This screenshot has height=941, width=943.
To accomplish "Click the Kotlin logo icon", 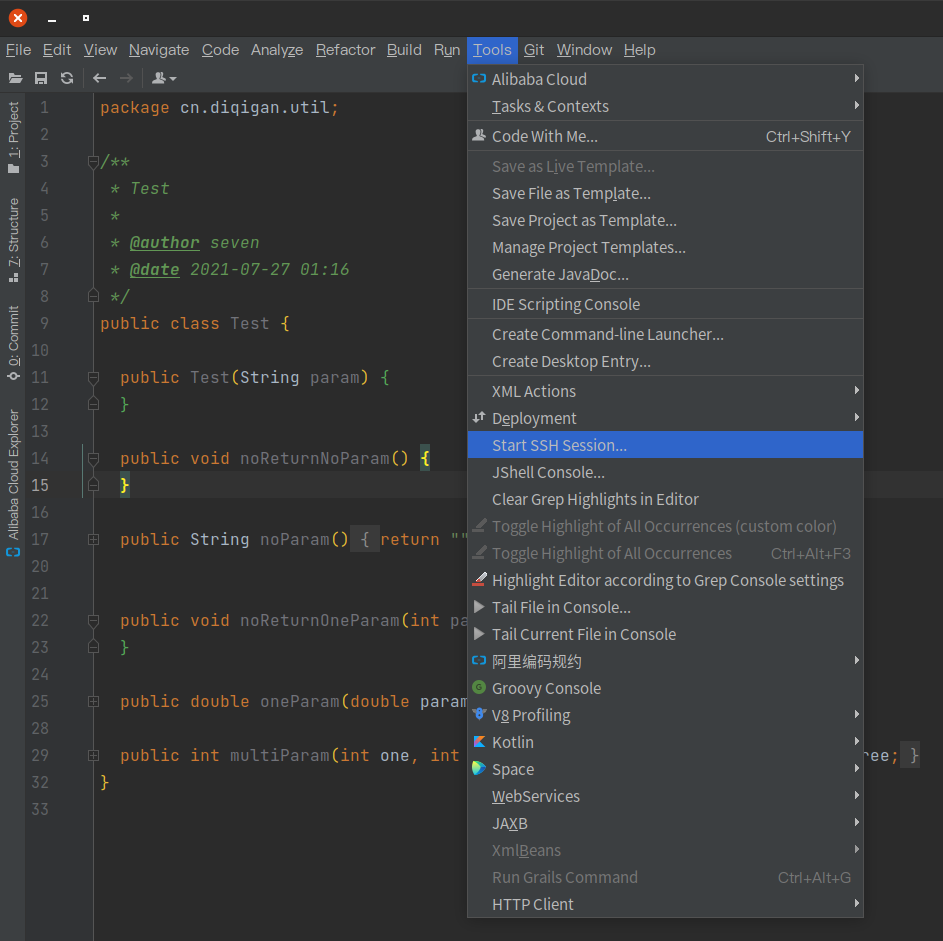I will (x=479, y=741).
